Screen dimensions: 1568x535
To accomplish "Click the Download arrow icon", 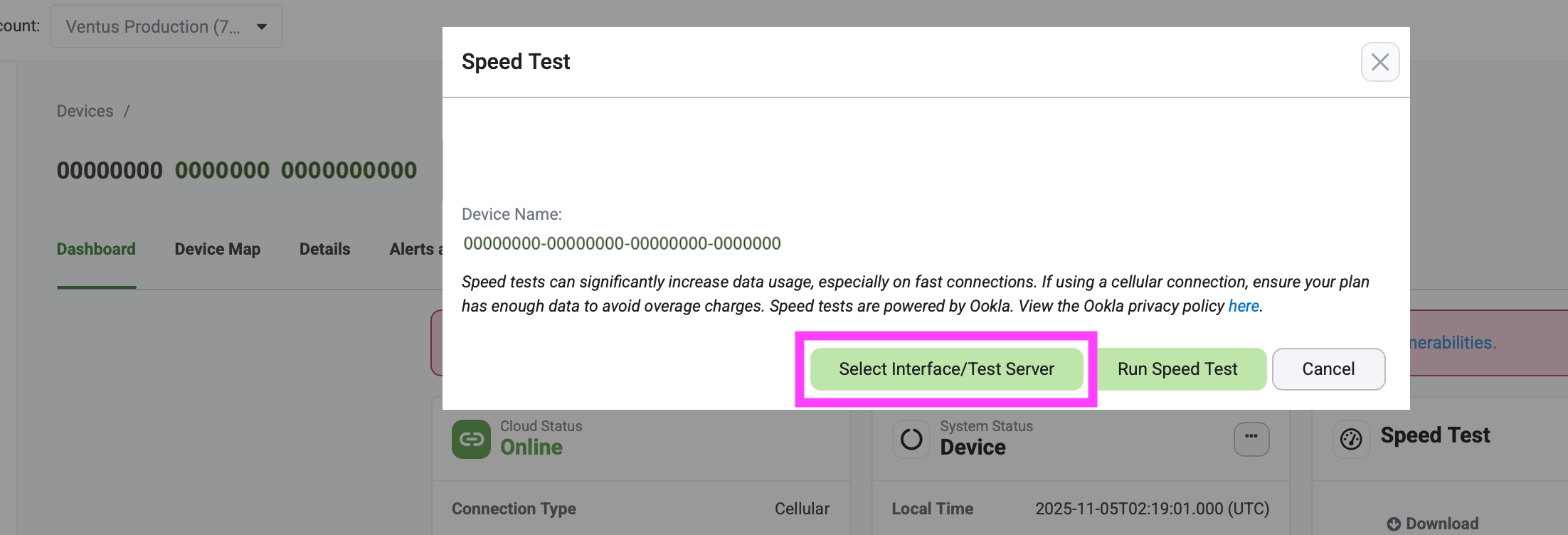I will [x=1394, y=524].
